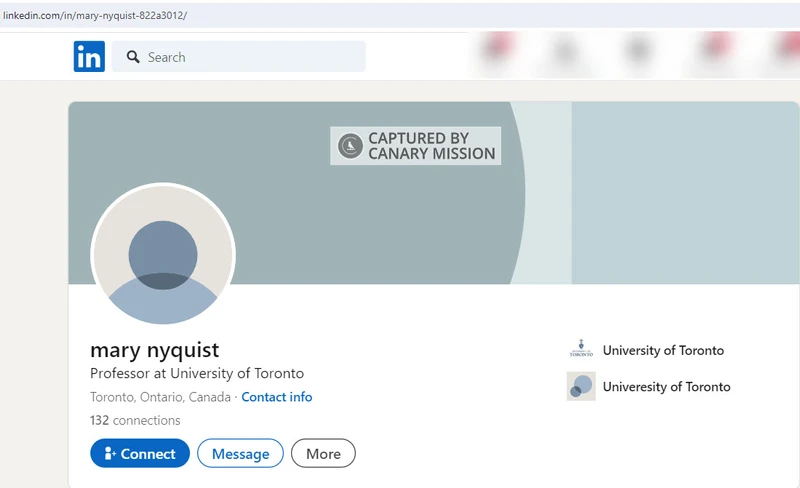Image resolution: width=800 pixels, height=488 pixels.
Task: Click the University of Toronto crest logo
Action: [x=581, y=349]
